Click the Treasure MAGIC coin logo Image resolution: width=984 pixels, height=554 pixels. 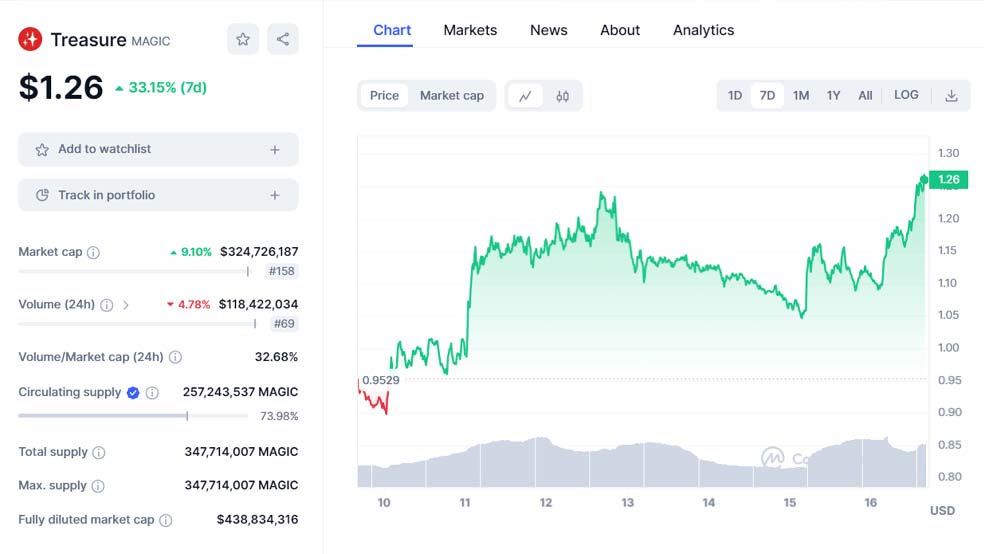tap(30, 39)
